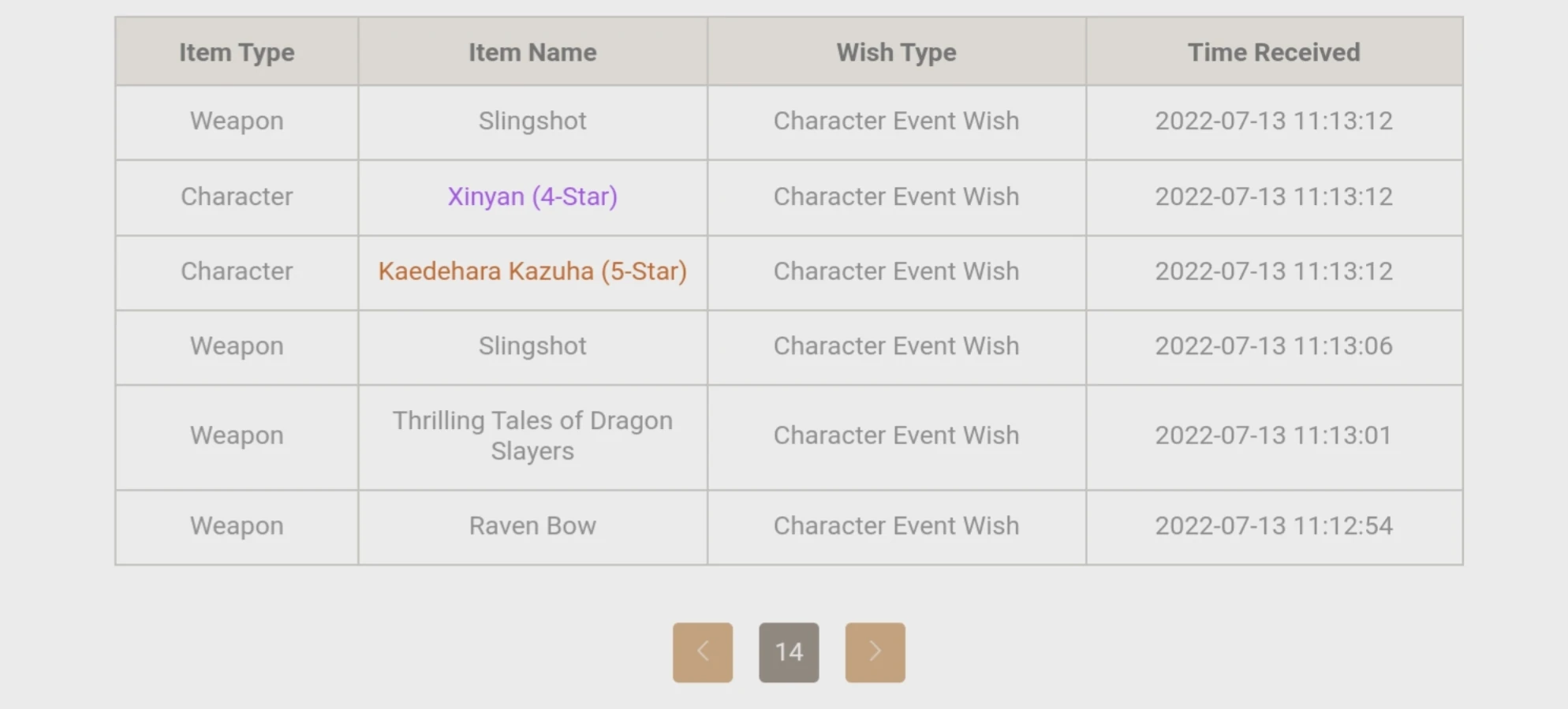The height and width of the screenshot is (709, 1568).
Task: Click the Character type cell for Xinyan
Action: (x=237, y=196)
